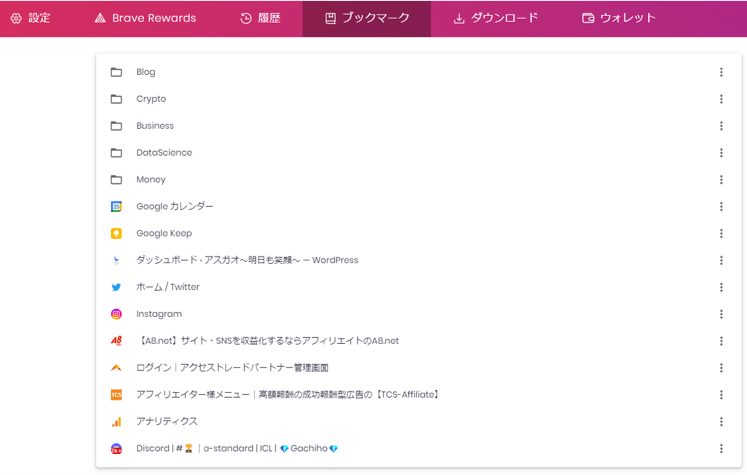
Task: Open more options for Google Keep
Action: 721,233
